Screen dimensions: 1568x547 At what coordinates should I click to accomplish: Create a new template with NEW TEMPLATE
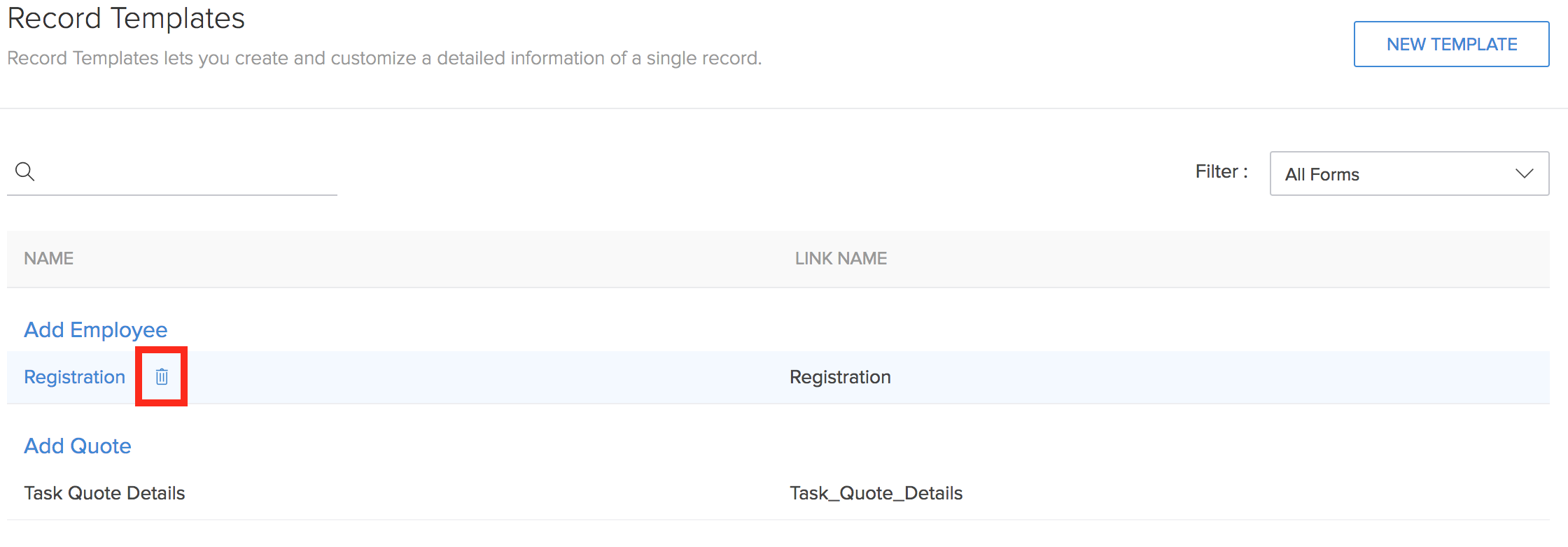coord(1451,44)
